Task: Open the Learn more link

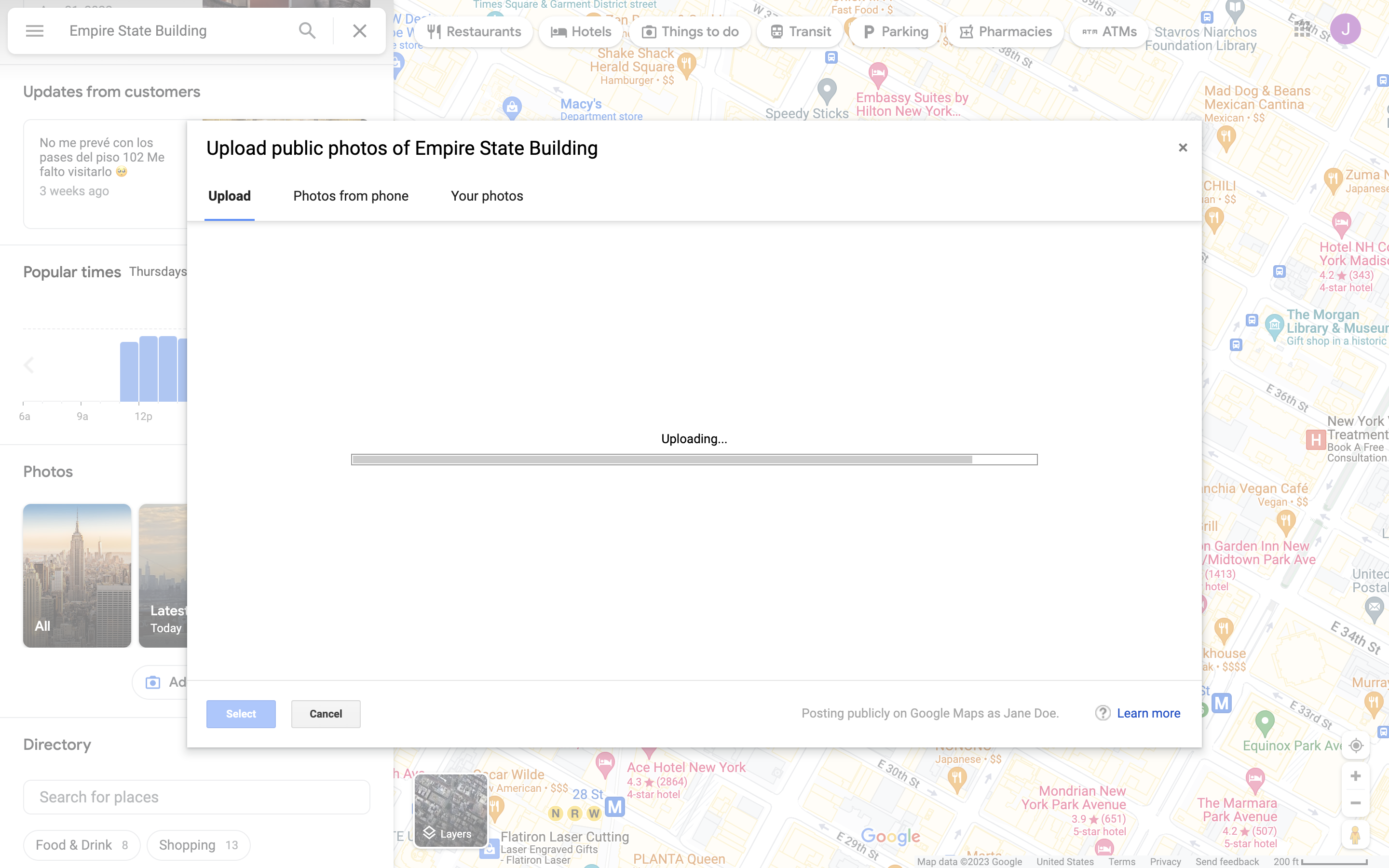Action: 1148,713
